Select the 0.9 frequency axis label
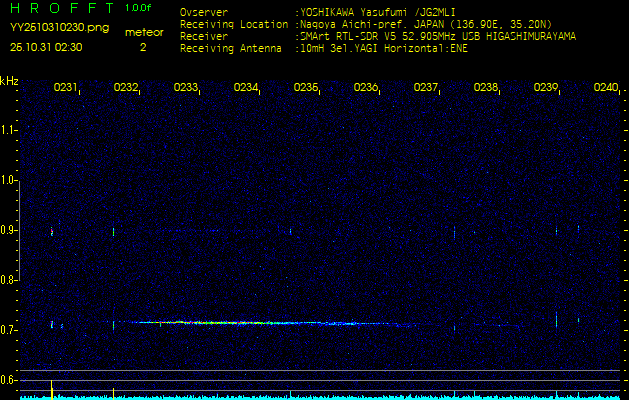629x400 pixels. click(x=9, y=230)
